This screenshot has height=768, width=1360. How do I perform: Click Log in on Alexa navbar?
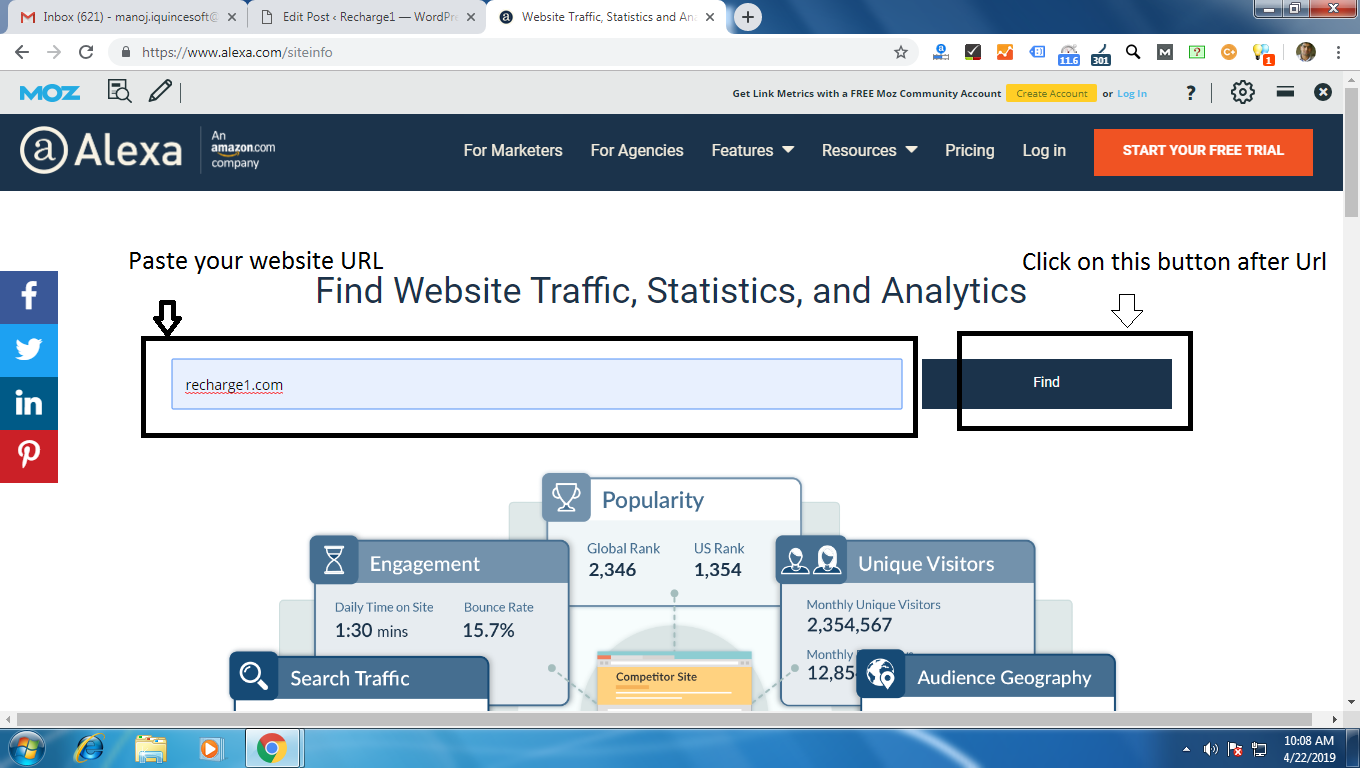pos(1044,150)
